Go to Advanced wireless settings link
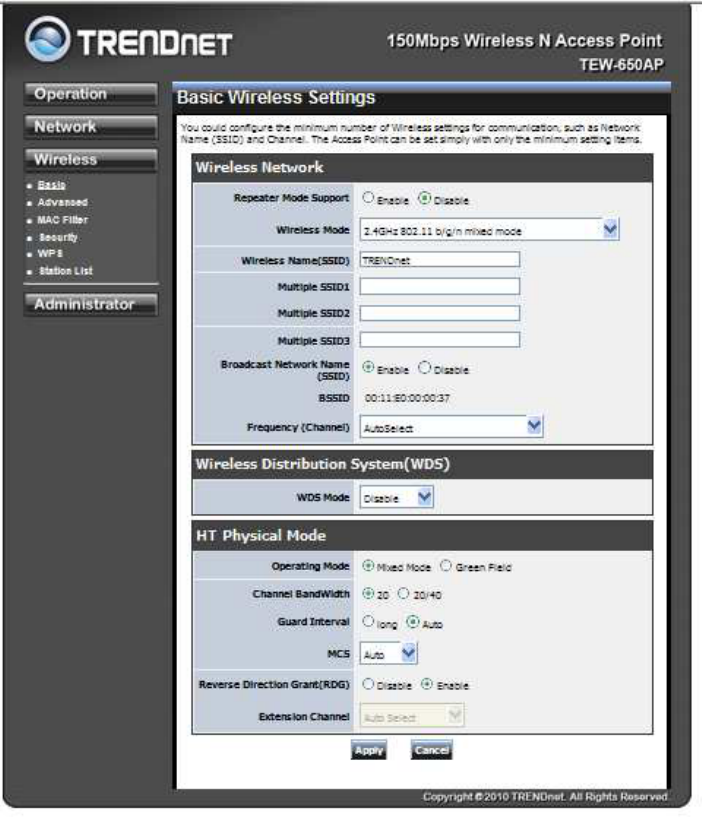The height and width of the screenshot is (817, 702). [x=63, y=202]
